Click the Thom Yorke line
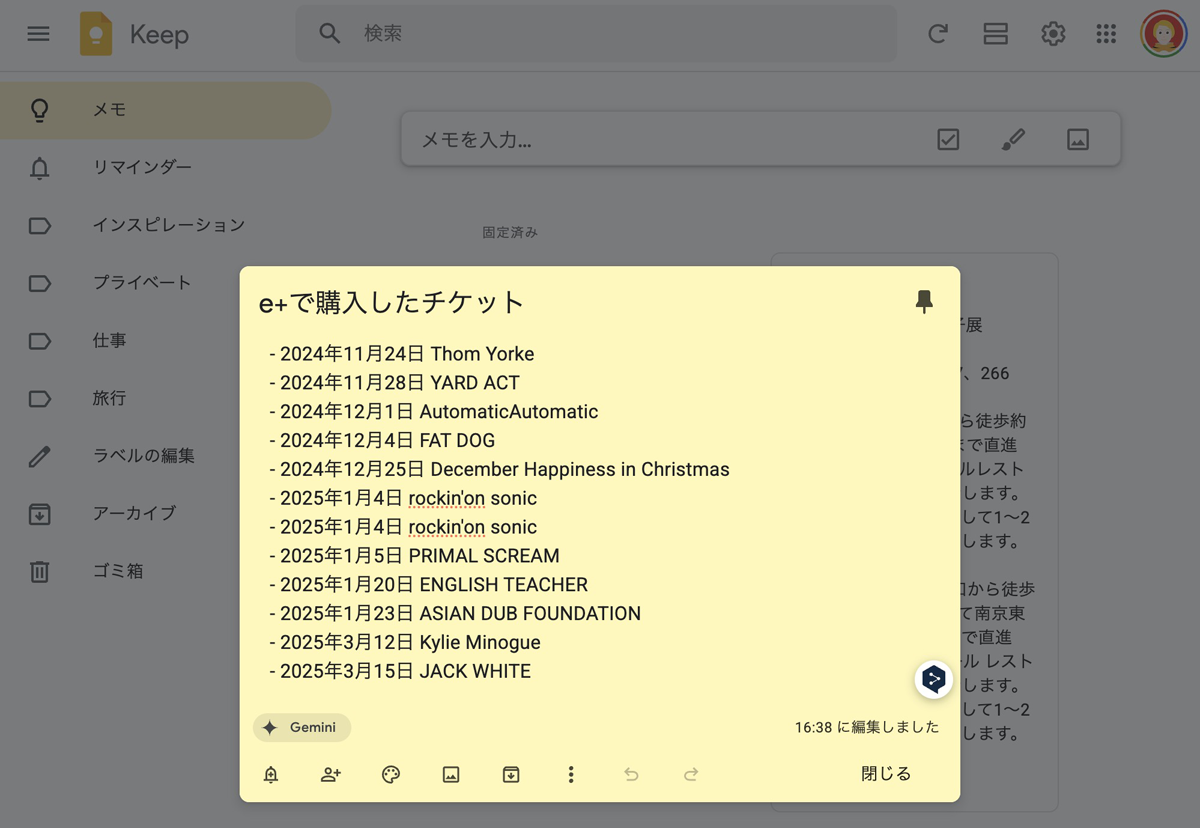 pos(402,354)
